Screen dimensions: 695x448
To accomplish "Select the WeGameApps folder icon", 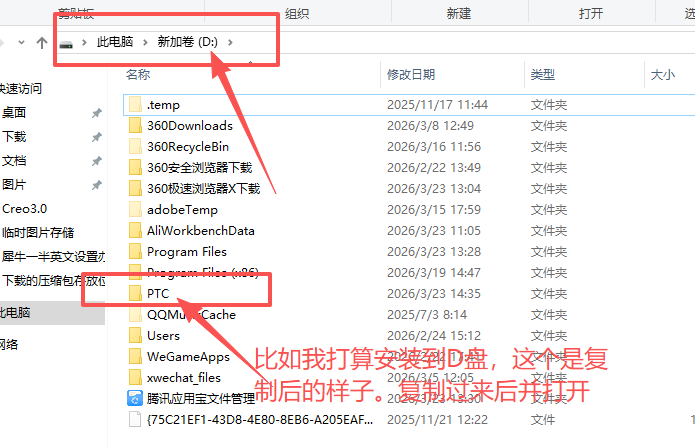I will 135,356.
